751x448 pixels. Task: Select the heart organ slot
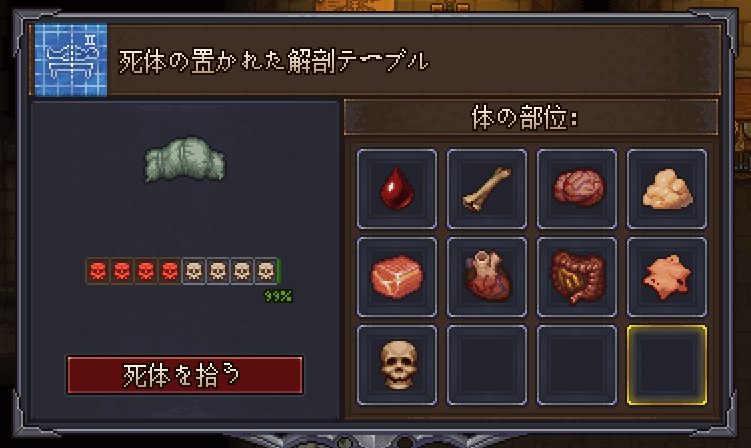[487, 277]
